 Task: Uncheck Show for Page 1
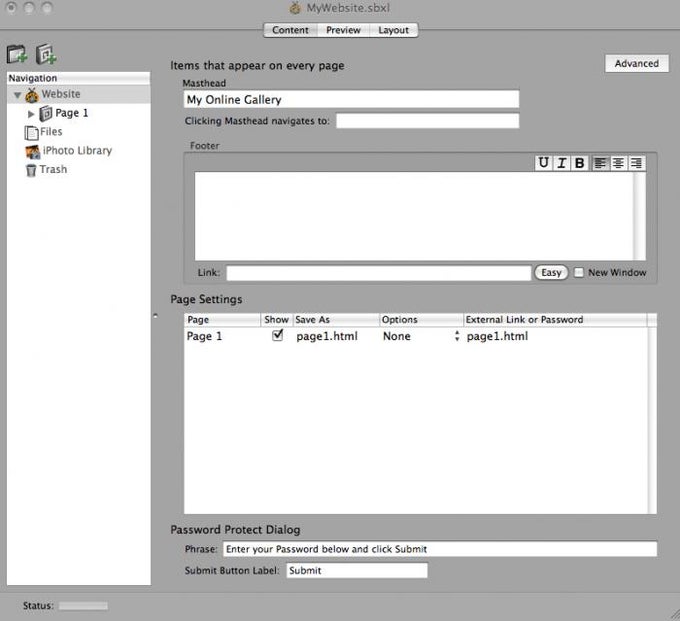[278, 335]
